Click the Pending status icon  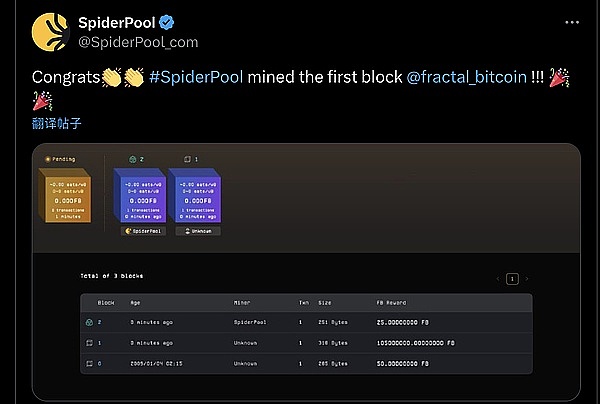point(48,159)
